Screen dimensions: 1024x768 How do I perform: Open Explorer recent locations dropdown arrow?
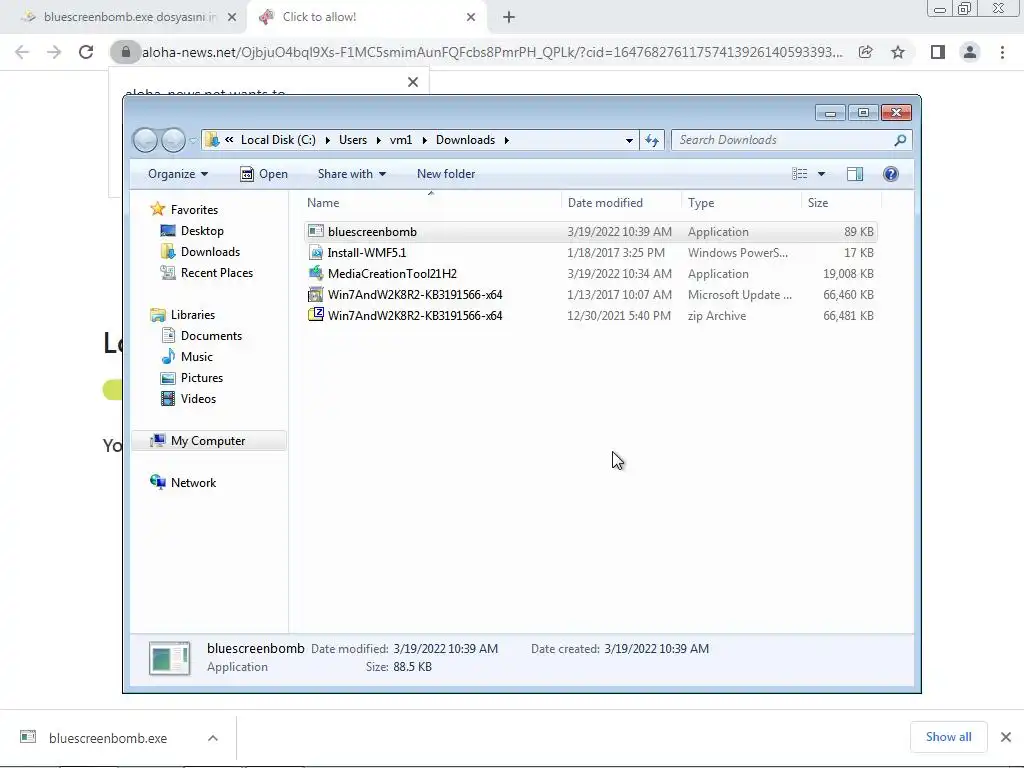click(x=193, y=140)
